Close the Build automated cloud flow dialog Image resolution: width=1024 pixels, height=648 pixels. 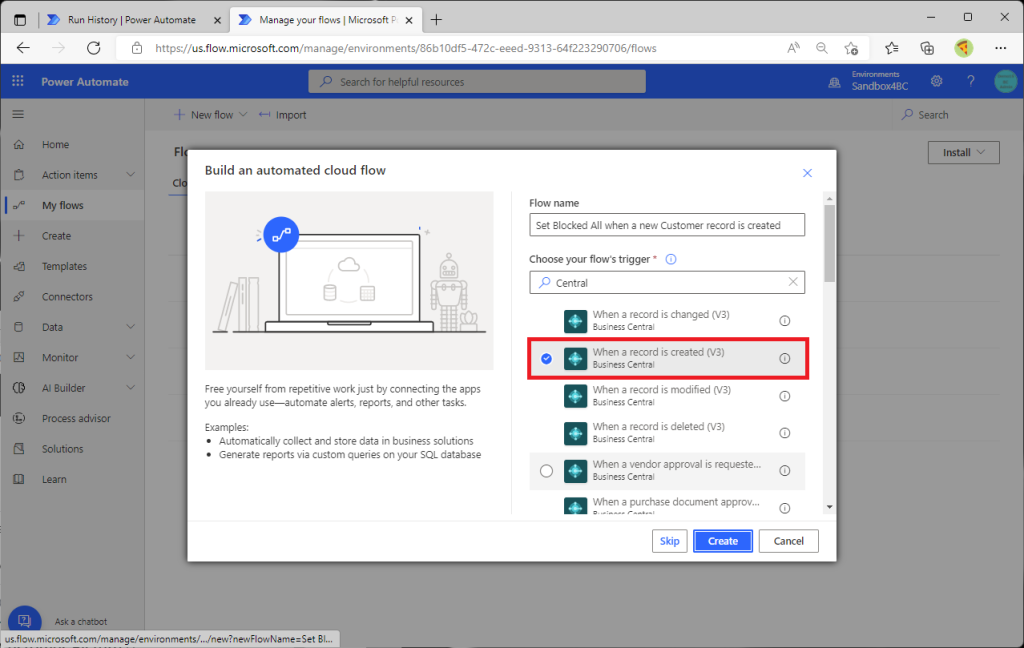(x=807, y=173)
